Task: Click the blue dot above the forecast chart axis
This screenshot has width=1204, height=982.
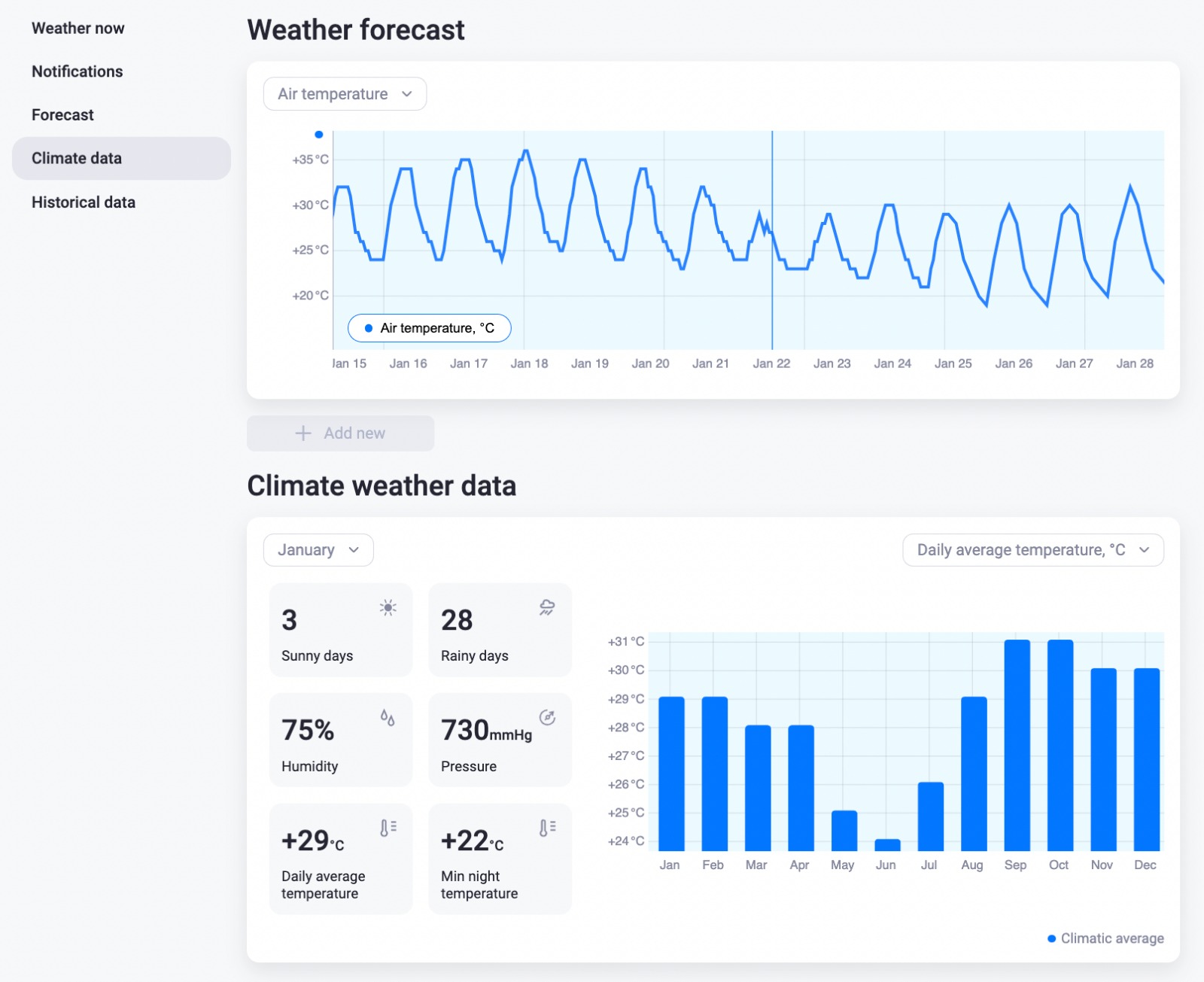Action: coord(319,135)
